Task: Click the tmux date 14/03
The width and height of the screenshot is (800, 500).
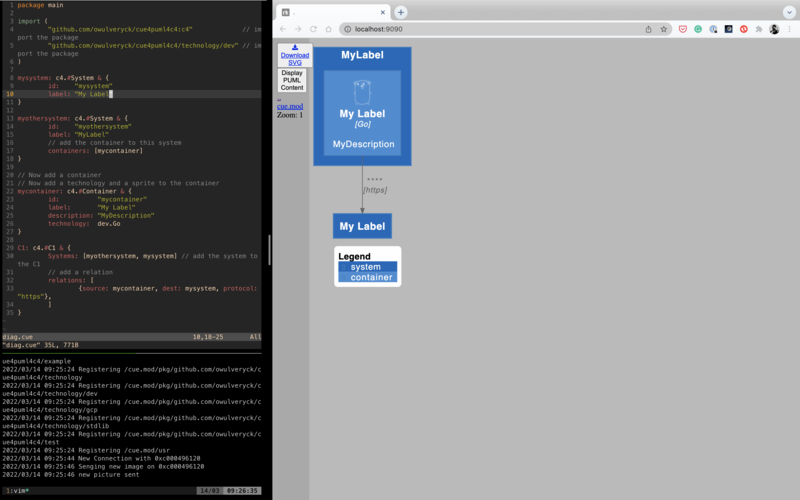Action: [210, 490]
